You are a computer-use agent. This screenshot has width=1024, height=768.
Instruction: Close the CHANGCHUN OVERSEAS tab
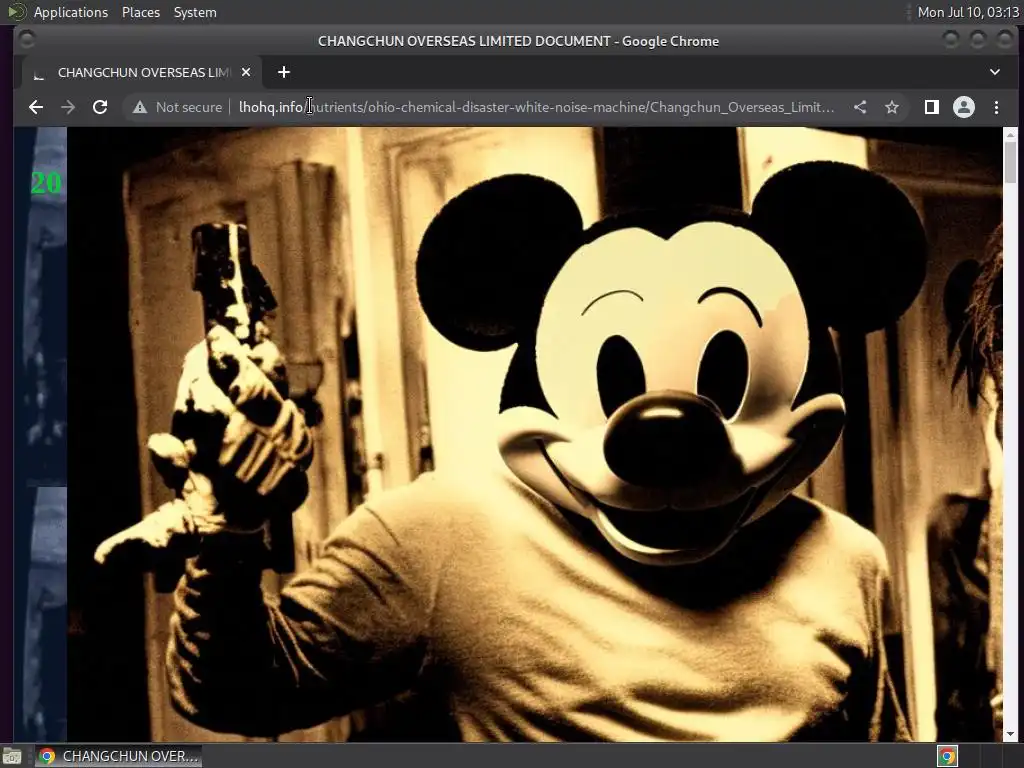pos(246,72)
